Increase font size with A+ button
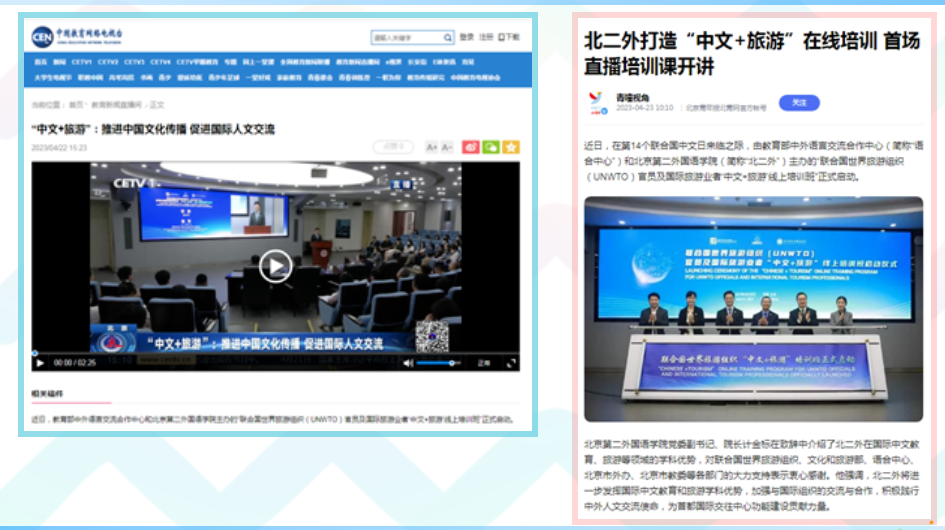The image size is (945, 530). [x=432, y=147]
